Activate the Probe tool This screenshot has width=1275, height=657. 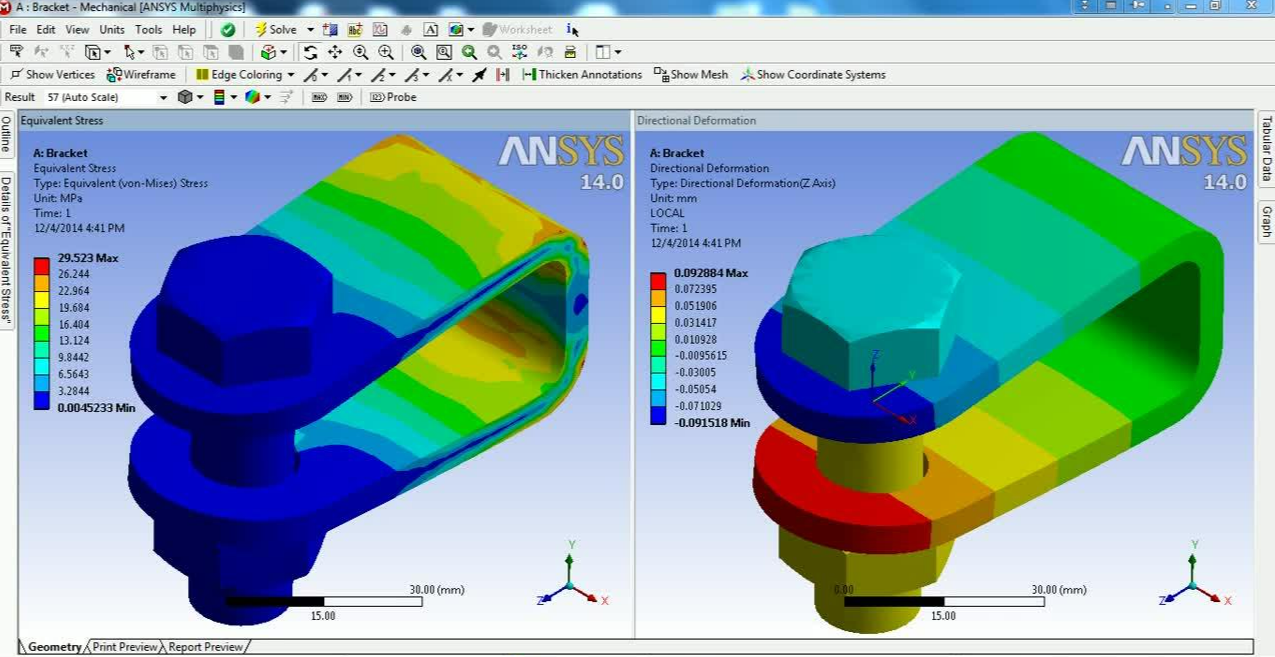pyautogui.click(x=393, y=97)
